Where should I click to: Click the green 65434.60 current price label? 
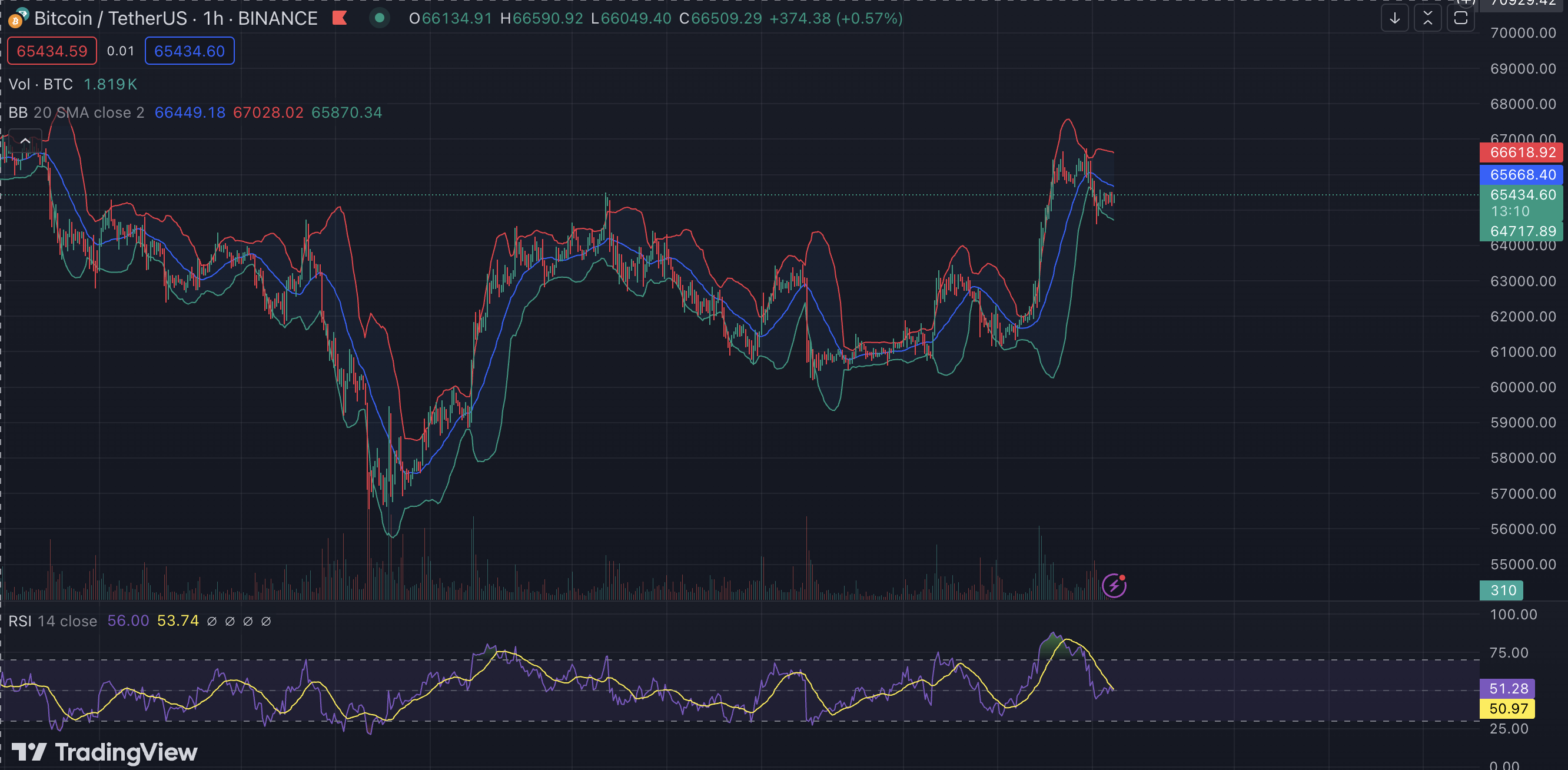point(1522,195)
